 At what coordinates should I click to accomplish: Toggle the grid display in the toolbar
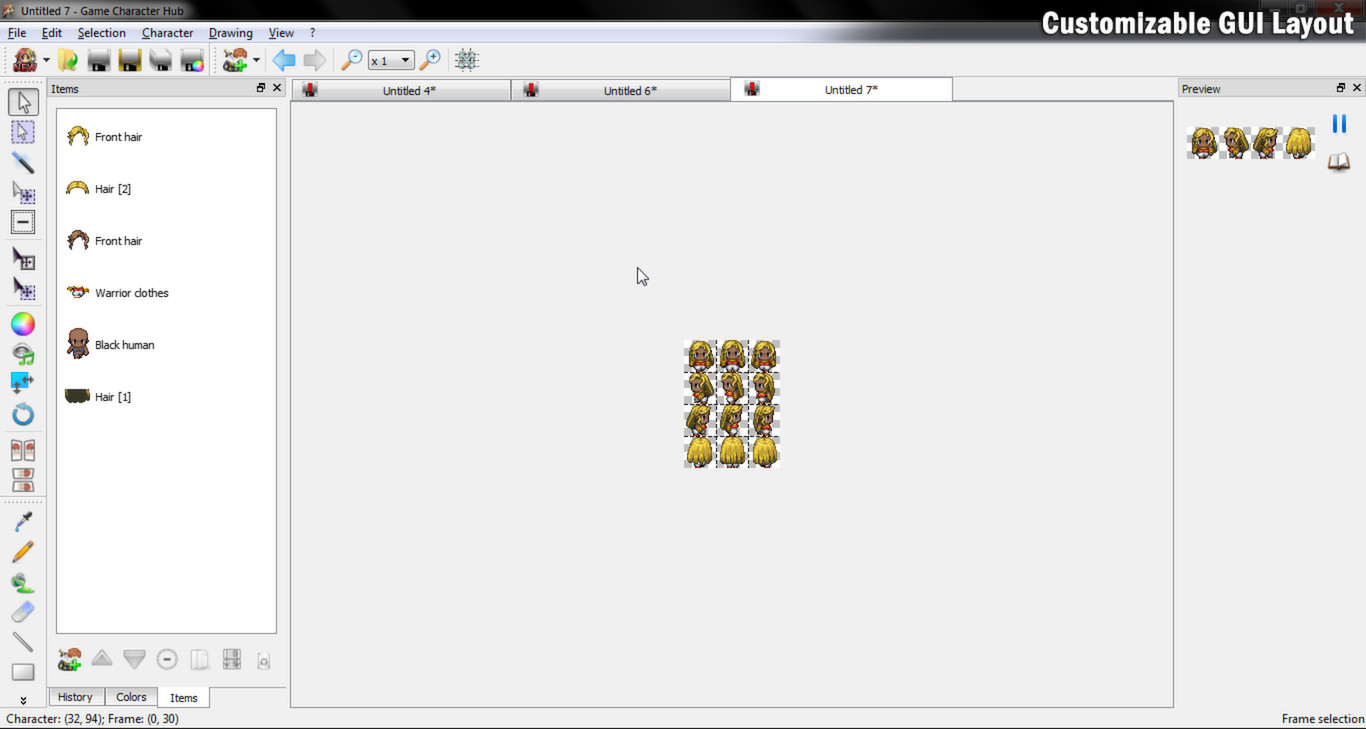click(x=466, y=59)
